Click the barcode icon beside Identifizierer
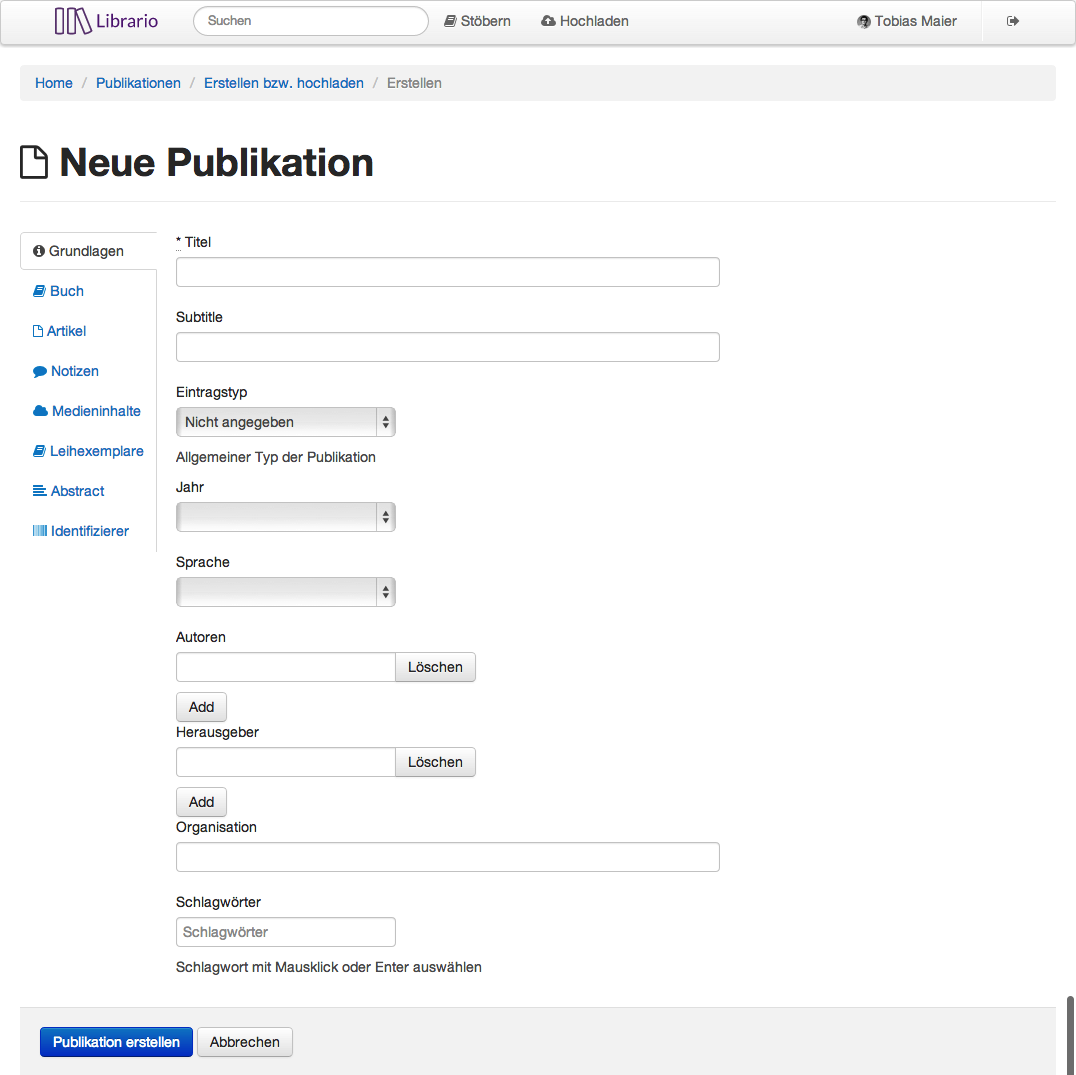The height and width of the screenshot is (1075, 1076). tap(40, 531)
